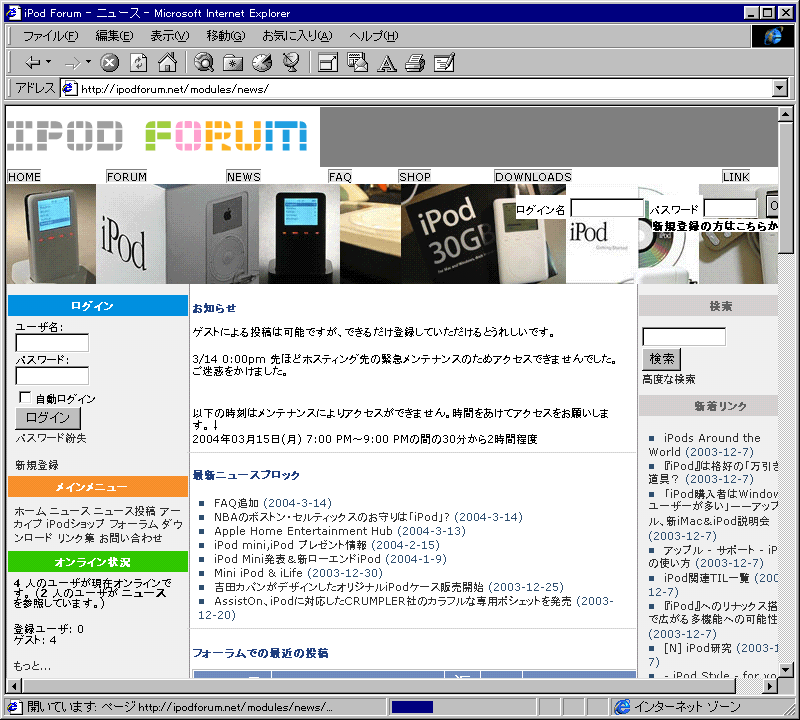Open 'iPods Around the World' link
The height and width of the screenshot is (720, 800).
[704, 445]
